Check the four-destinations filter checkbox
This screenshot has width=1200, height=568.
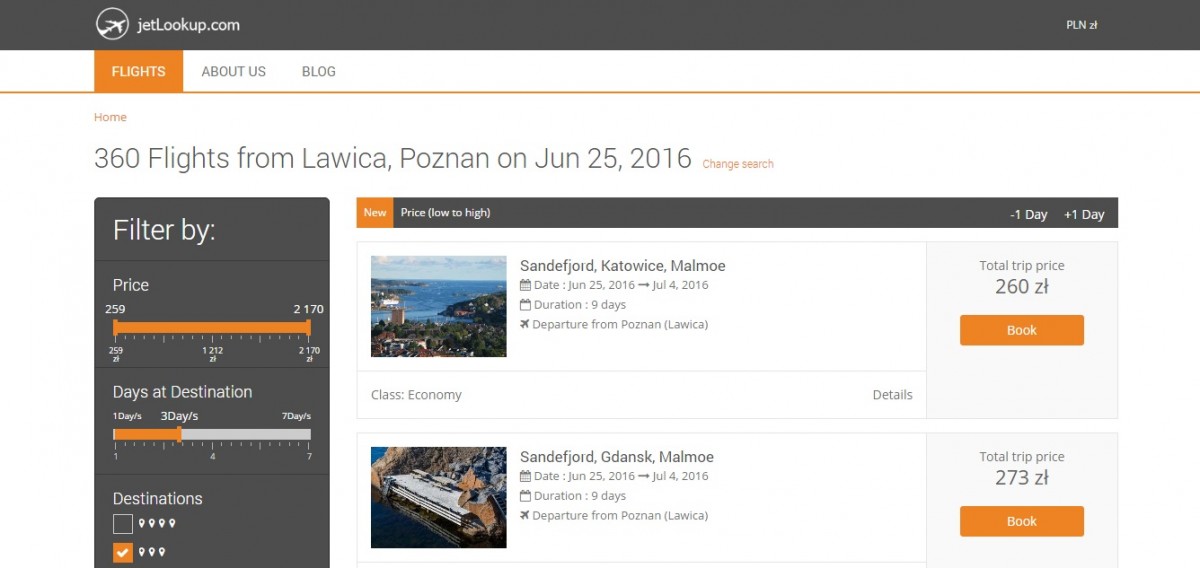[x=122, y=523]
